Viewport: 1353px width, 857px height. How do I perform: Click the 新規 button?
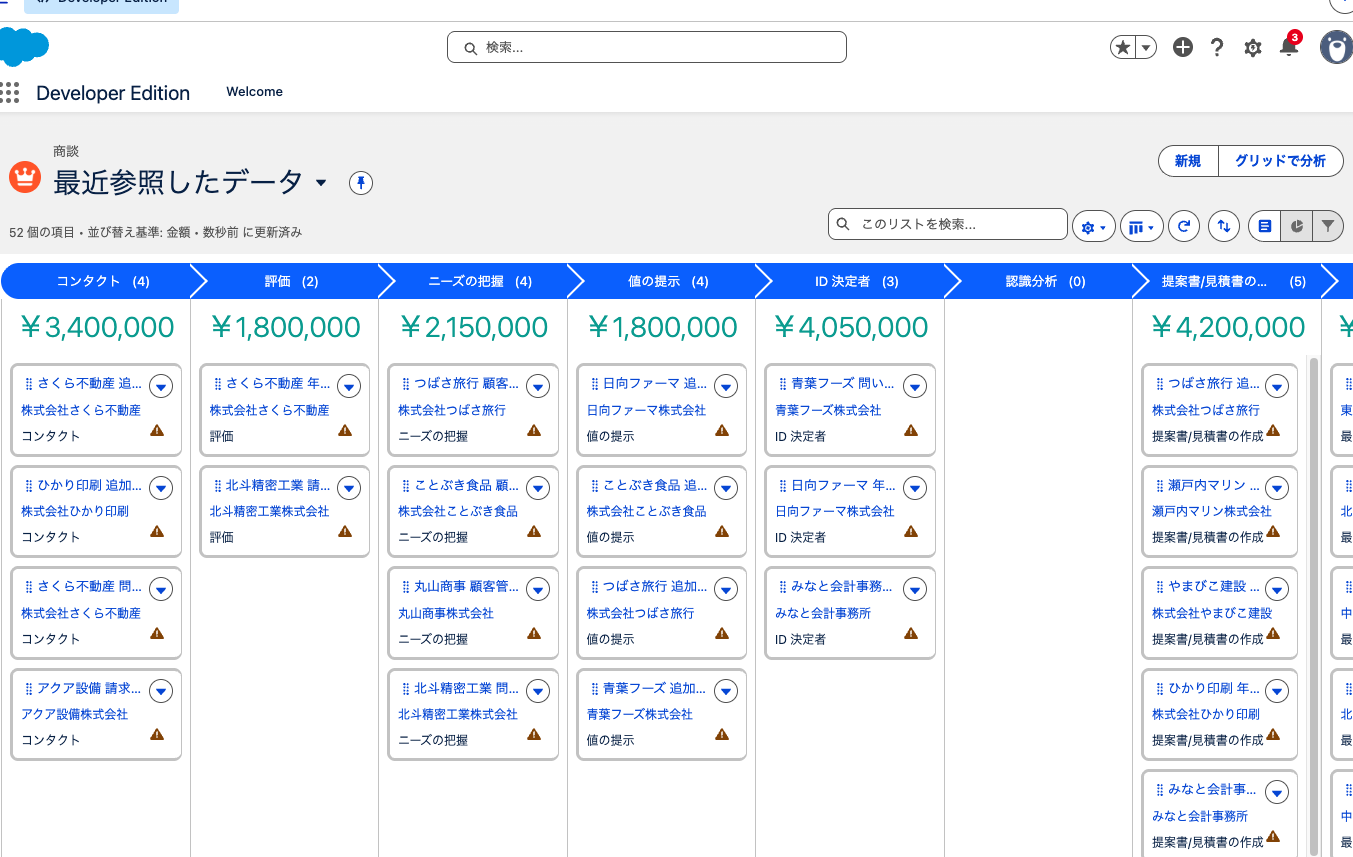point(1188,161)
